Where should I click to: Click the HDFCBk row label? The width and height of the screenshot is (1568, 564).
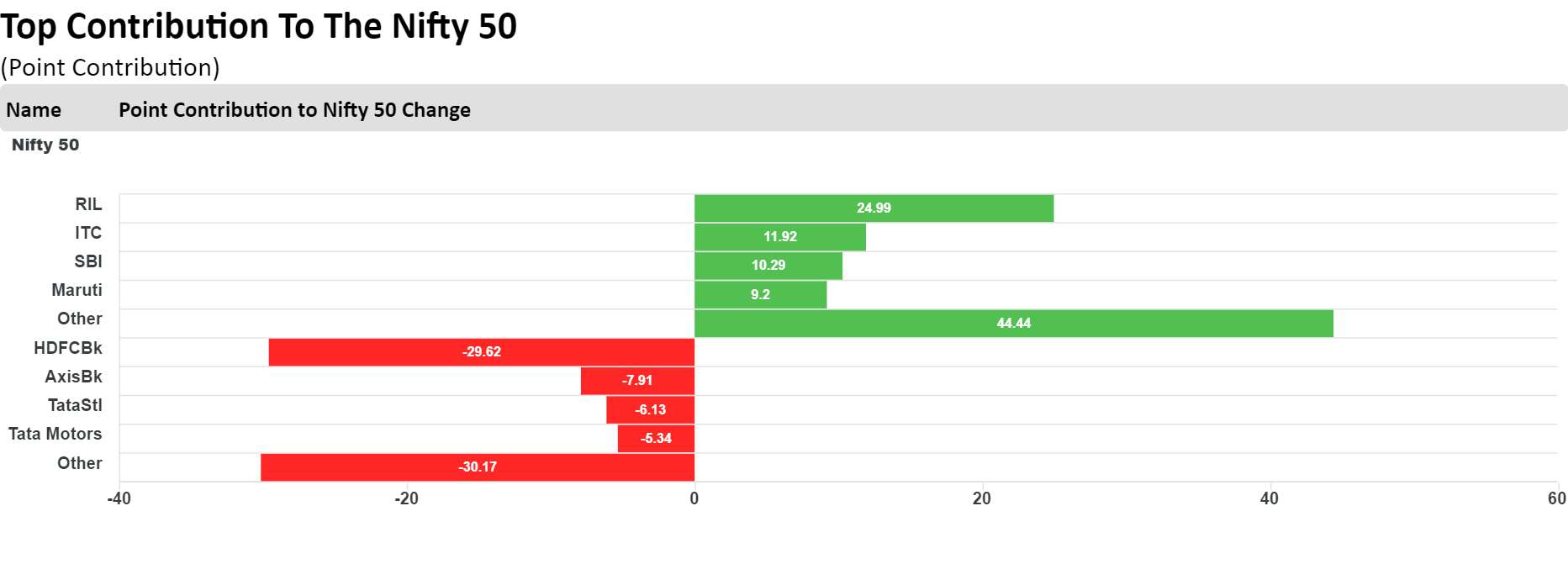[68, 348]
